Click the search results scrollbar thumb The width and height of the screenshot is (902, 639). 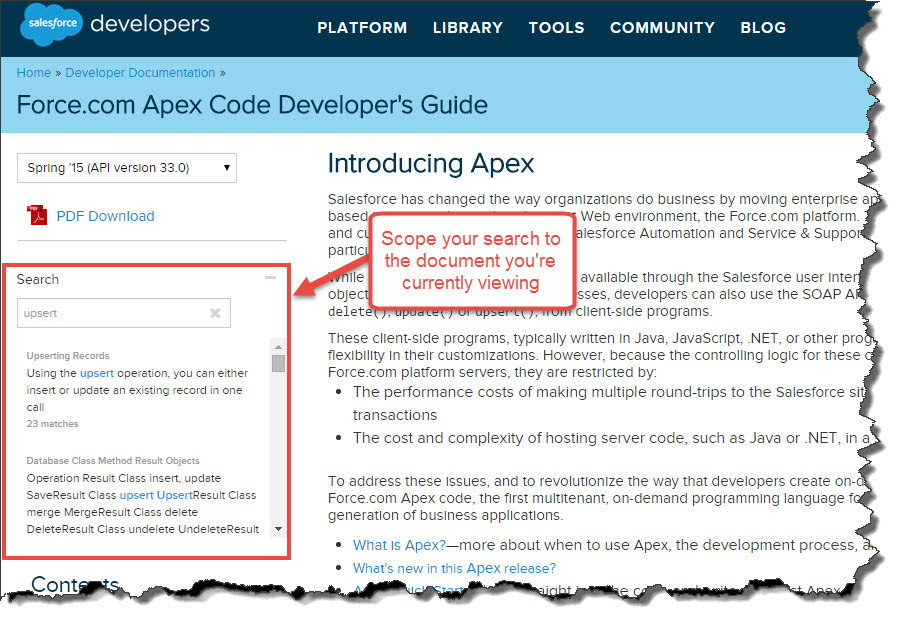(278, 363)
